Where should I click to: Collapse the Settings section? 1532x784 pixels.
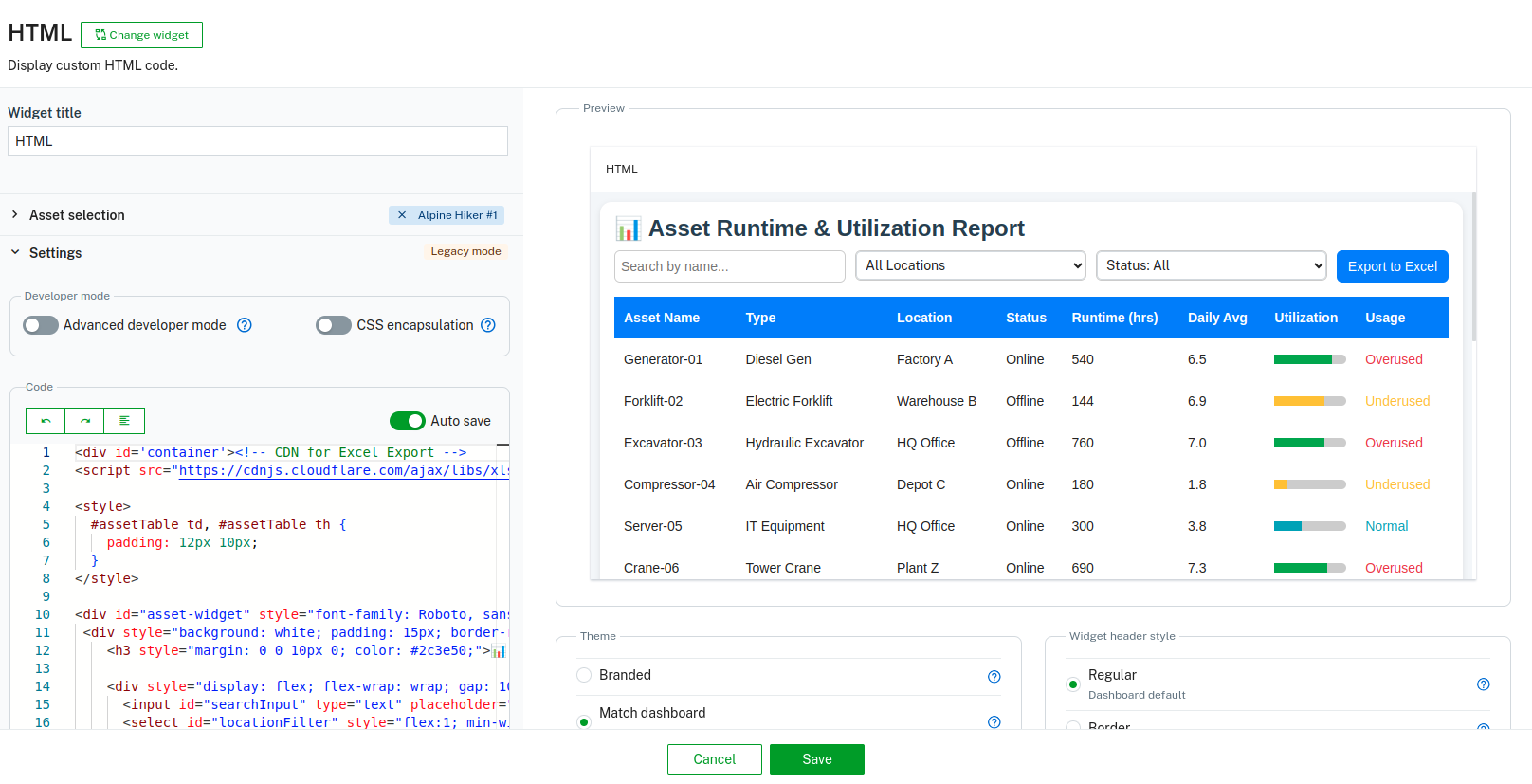[x=15, y=253]
